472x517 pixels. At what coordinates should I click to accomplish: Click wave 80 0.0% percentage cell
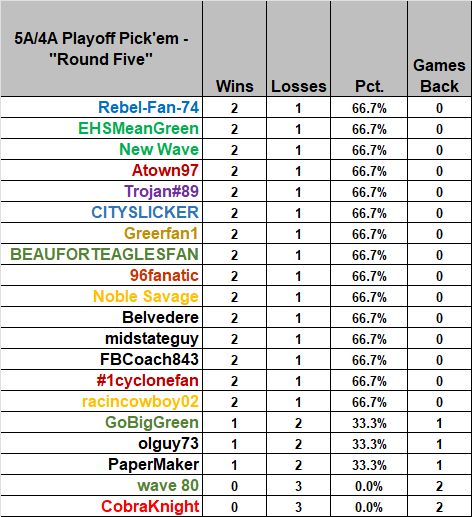point(369,485)
